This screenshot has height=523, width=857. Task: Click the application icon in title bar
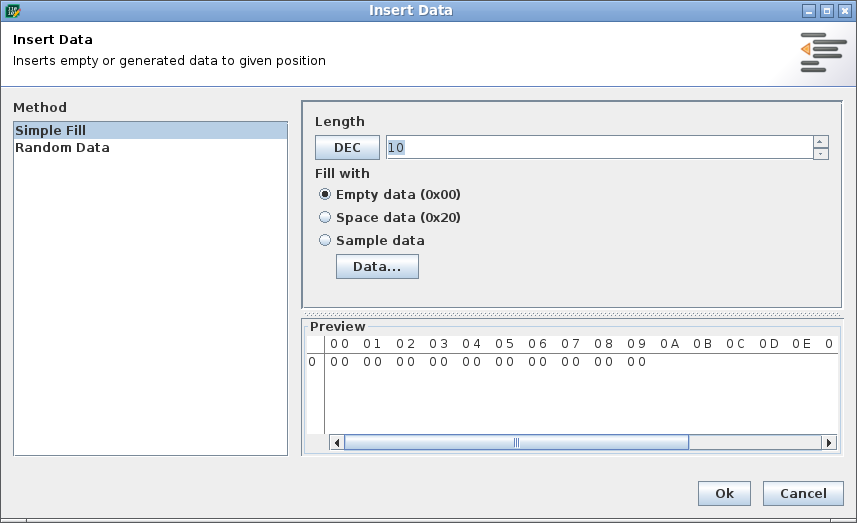(13, 10)
